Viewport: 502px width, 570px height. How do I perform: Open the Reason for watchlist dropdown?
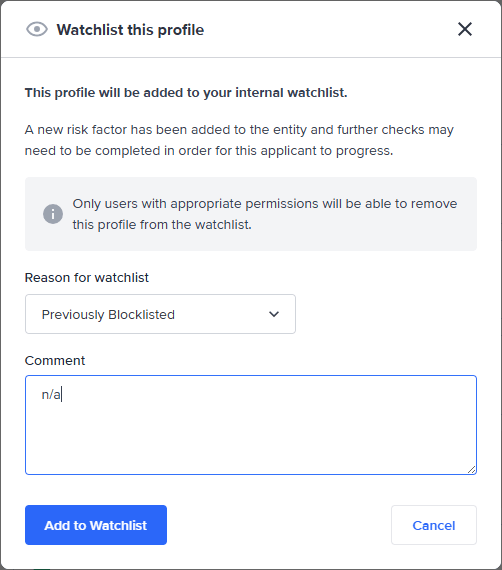point(160,314)
